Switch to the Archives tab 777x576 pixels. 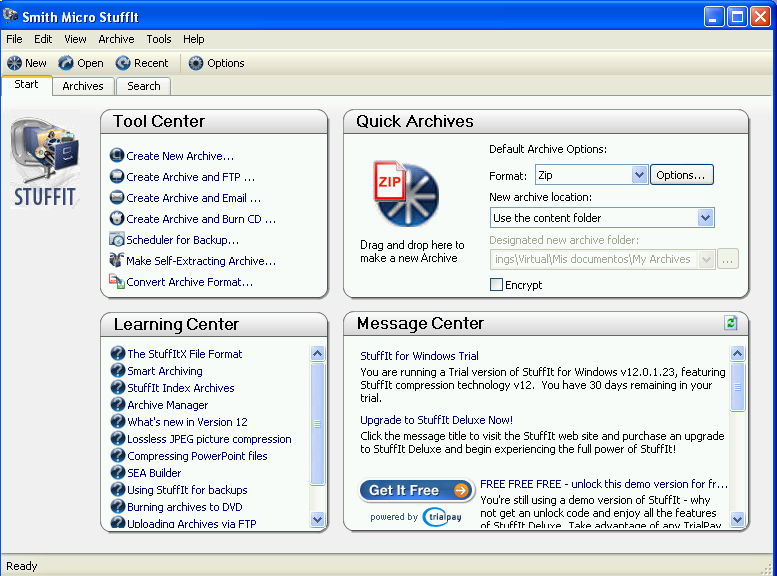[x=83, y=86]
